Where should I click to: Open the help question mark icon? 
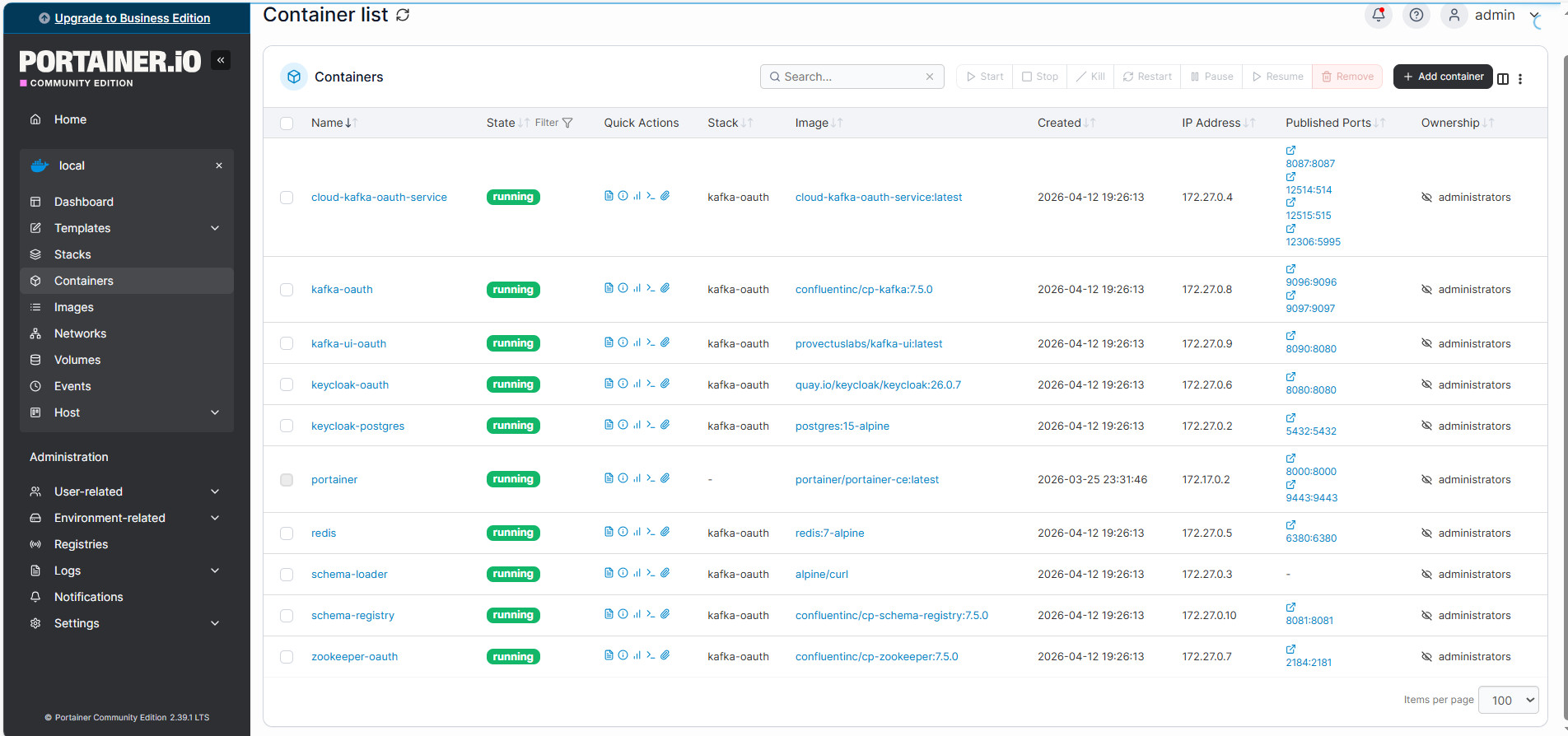[1416, 15]
